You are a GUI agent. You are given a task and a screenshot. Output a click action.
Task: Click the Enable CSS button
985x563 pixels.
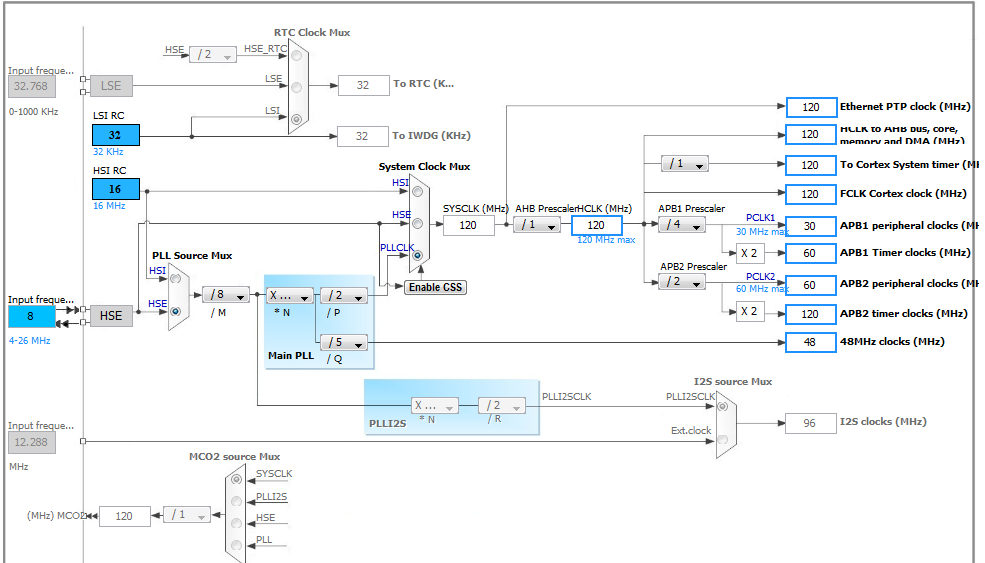(435, 287)
